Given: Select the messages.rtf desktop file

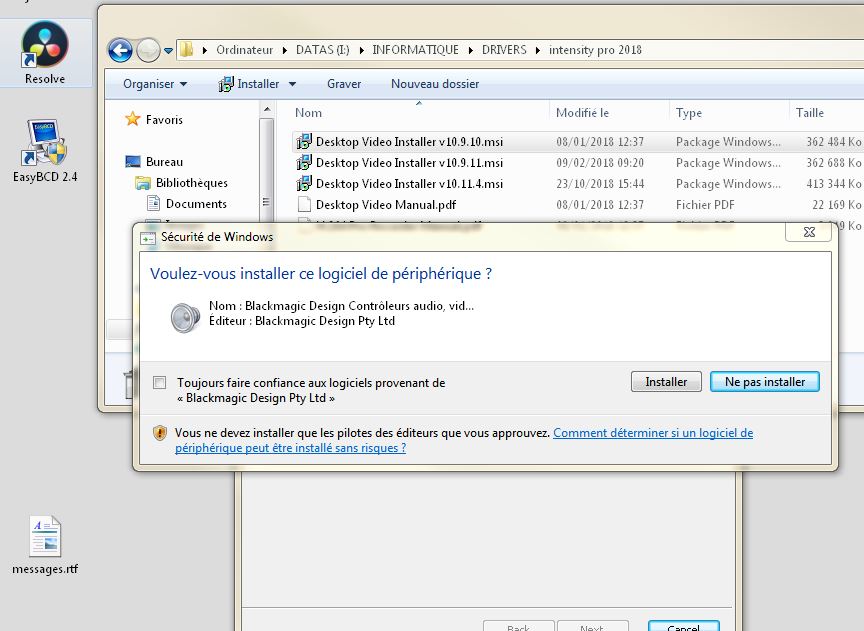Looking at the screenshot, I should (45, 545).
